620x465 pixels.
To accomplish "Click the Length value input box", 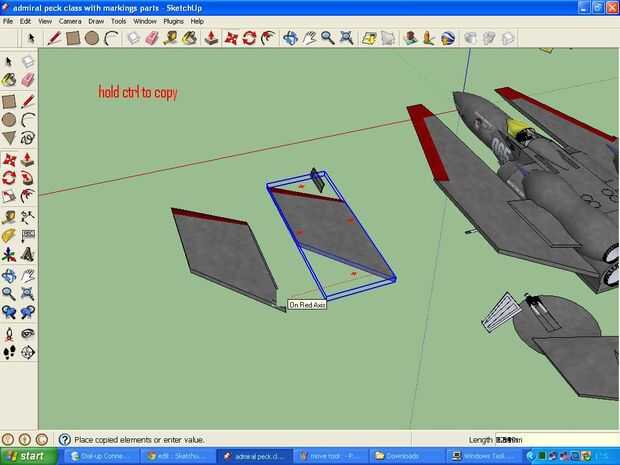I will point(556,440).
